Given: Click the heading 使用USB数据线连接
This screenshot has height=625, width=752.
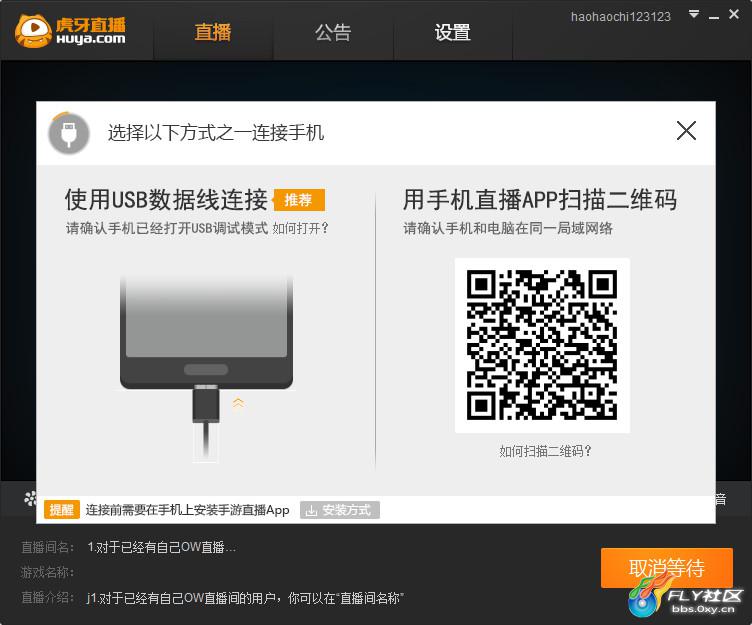Looking at the screenshot, I should point(166,200).
